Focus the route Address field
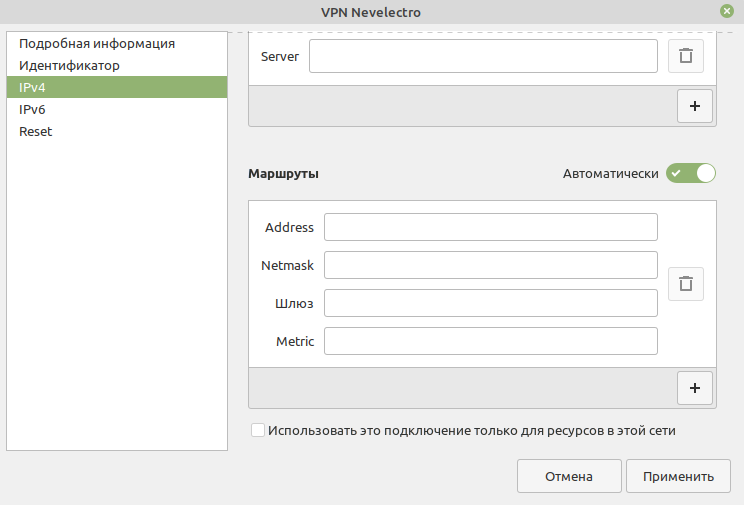The width and height of the screenshot is (744, 505). coord(491,227)
